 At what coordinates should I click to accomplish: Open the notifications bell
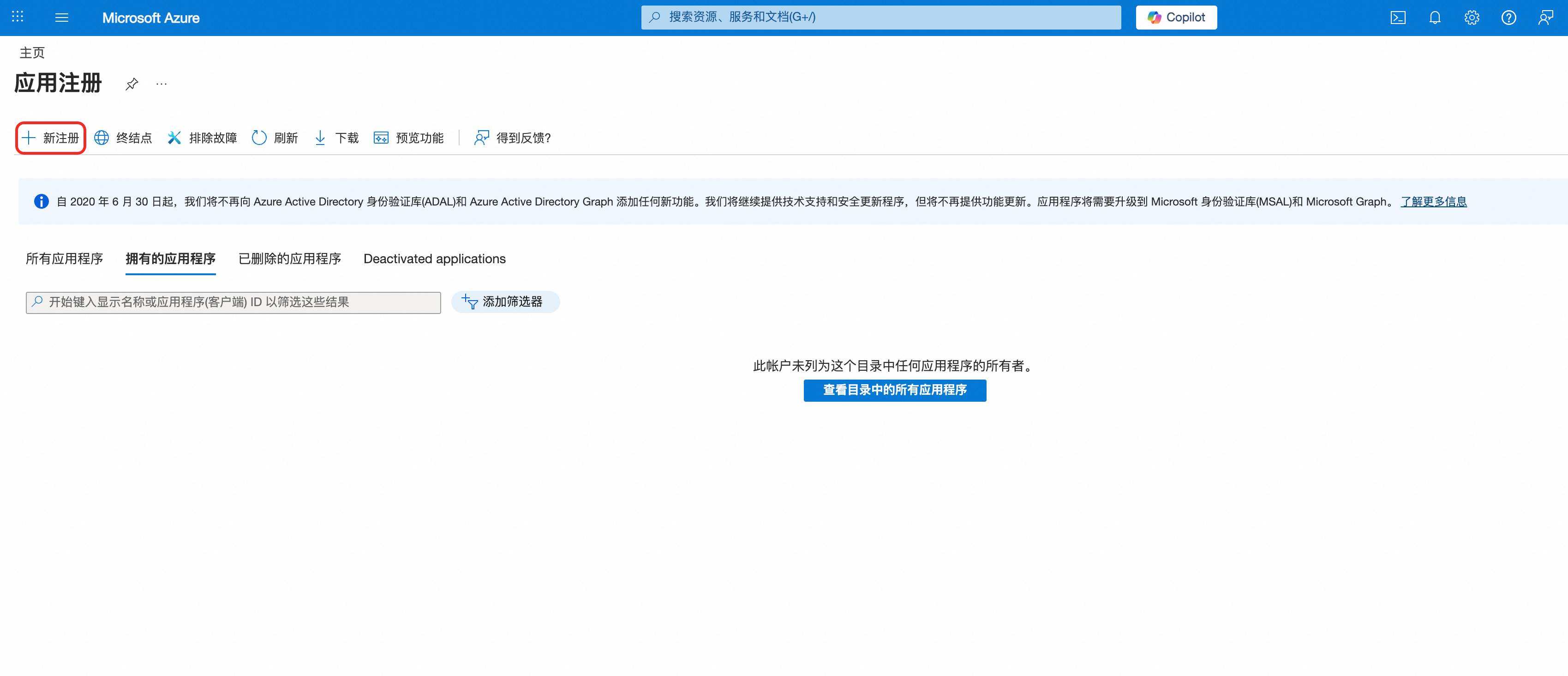pos(1435,18)
